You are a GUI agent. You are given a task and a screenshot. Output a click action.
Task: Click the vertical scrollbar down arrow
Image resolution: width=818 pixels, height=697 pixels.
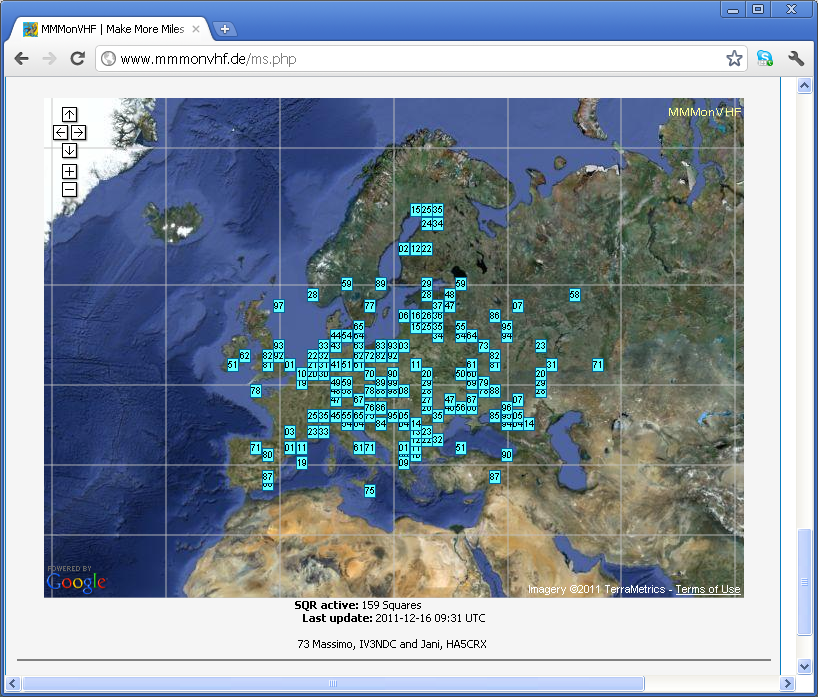point(803,666)
